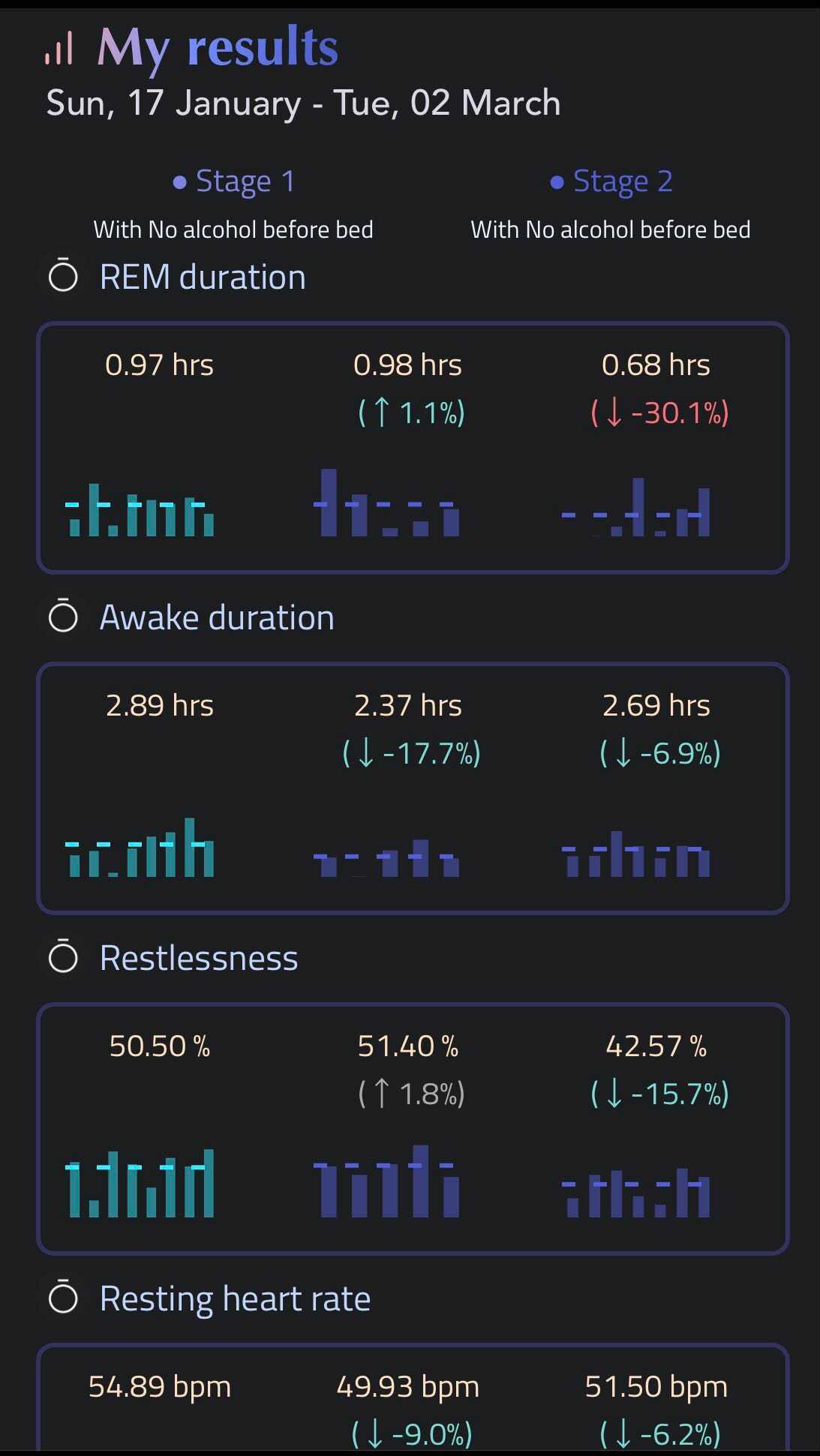Tap the 49.93 bpm resting heart rate value
This screenshot has height=1456, width=820.
[407, 1386]
